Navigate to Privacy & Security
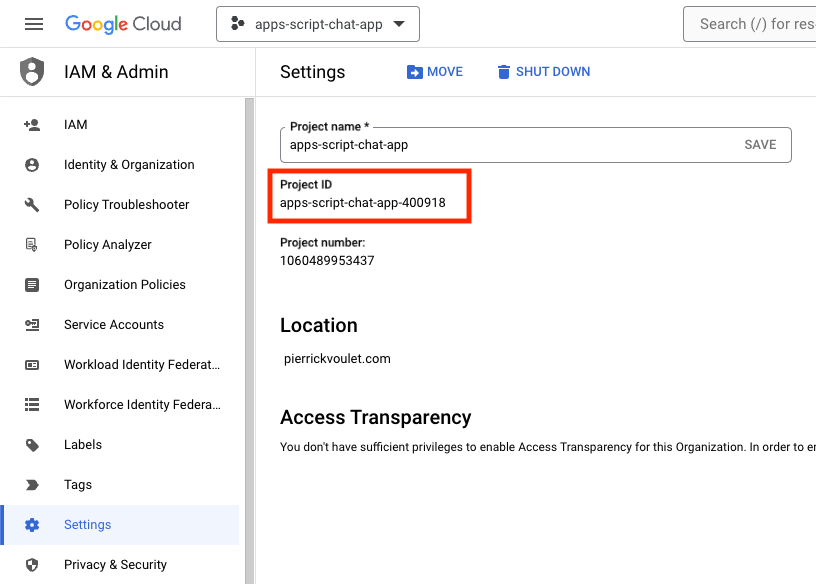 click(115, 565)
